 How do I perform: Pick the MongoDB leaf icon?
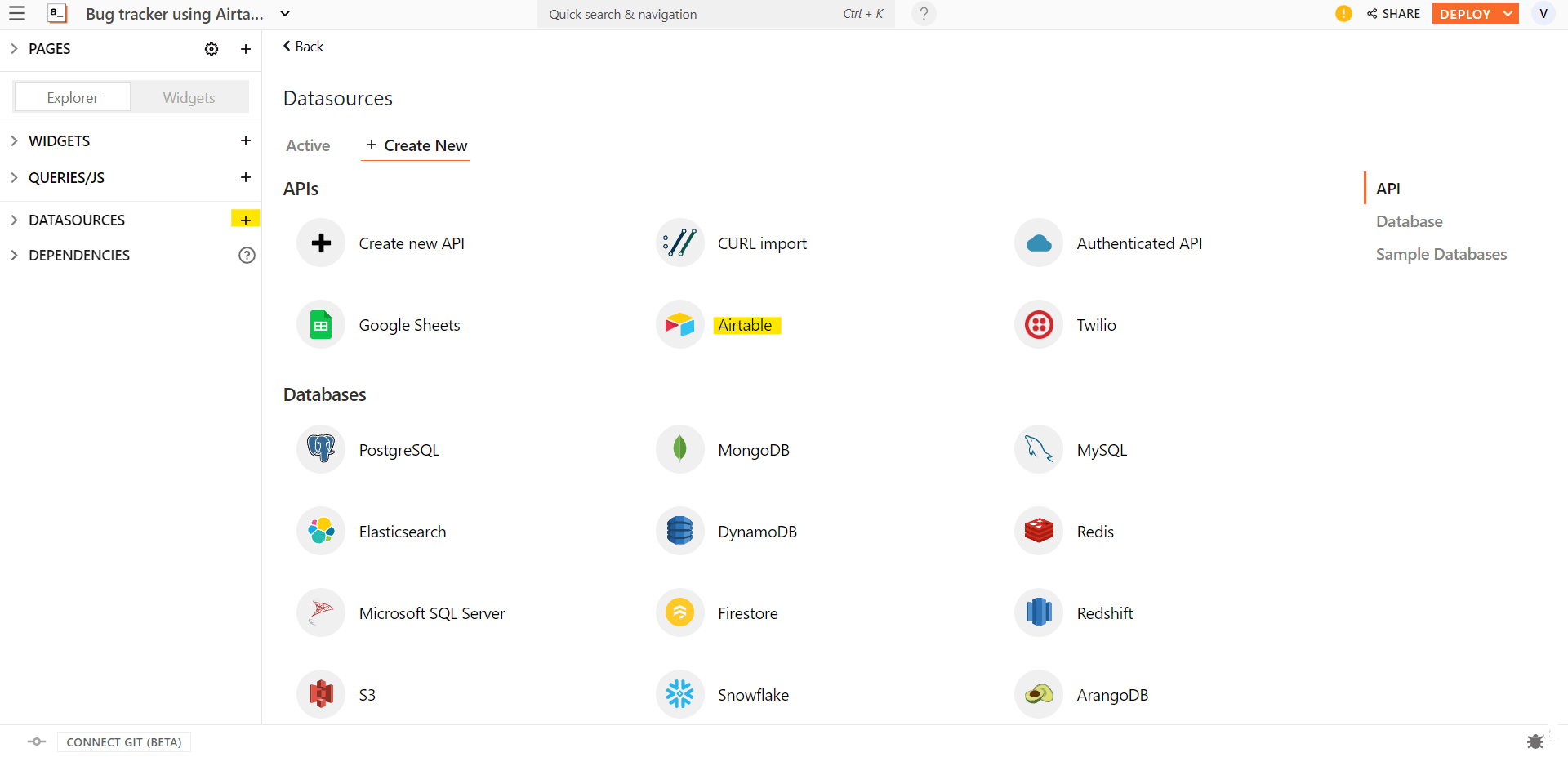click(x=679, y=449)
